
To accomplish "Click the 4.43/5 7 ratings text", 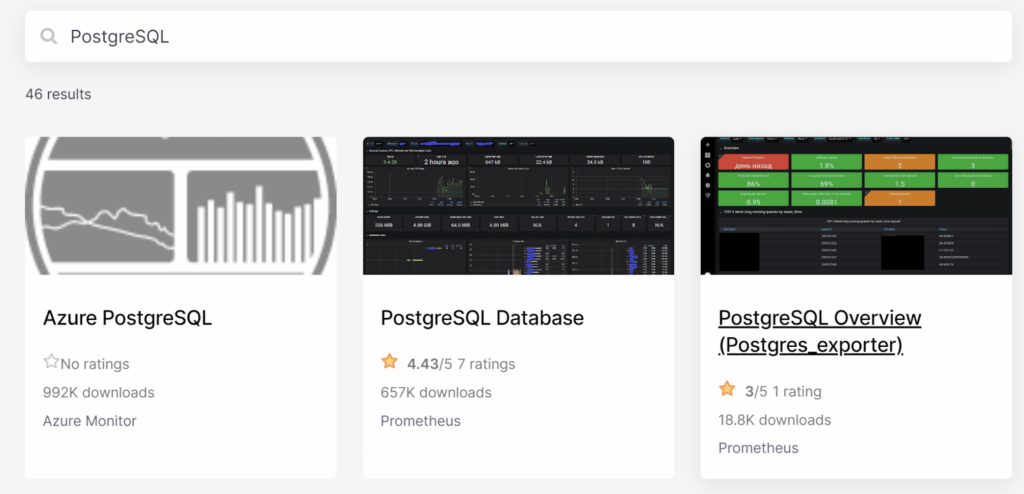I will (x=461, y=364).
